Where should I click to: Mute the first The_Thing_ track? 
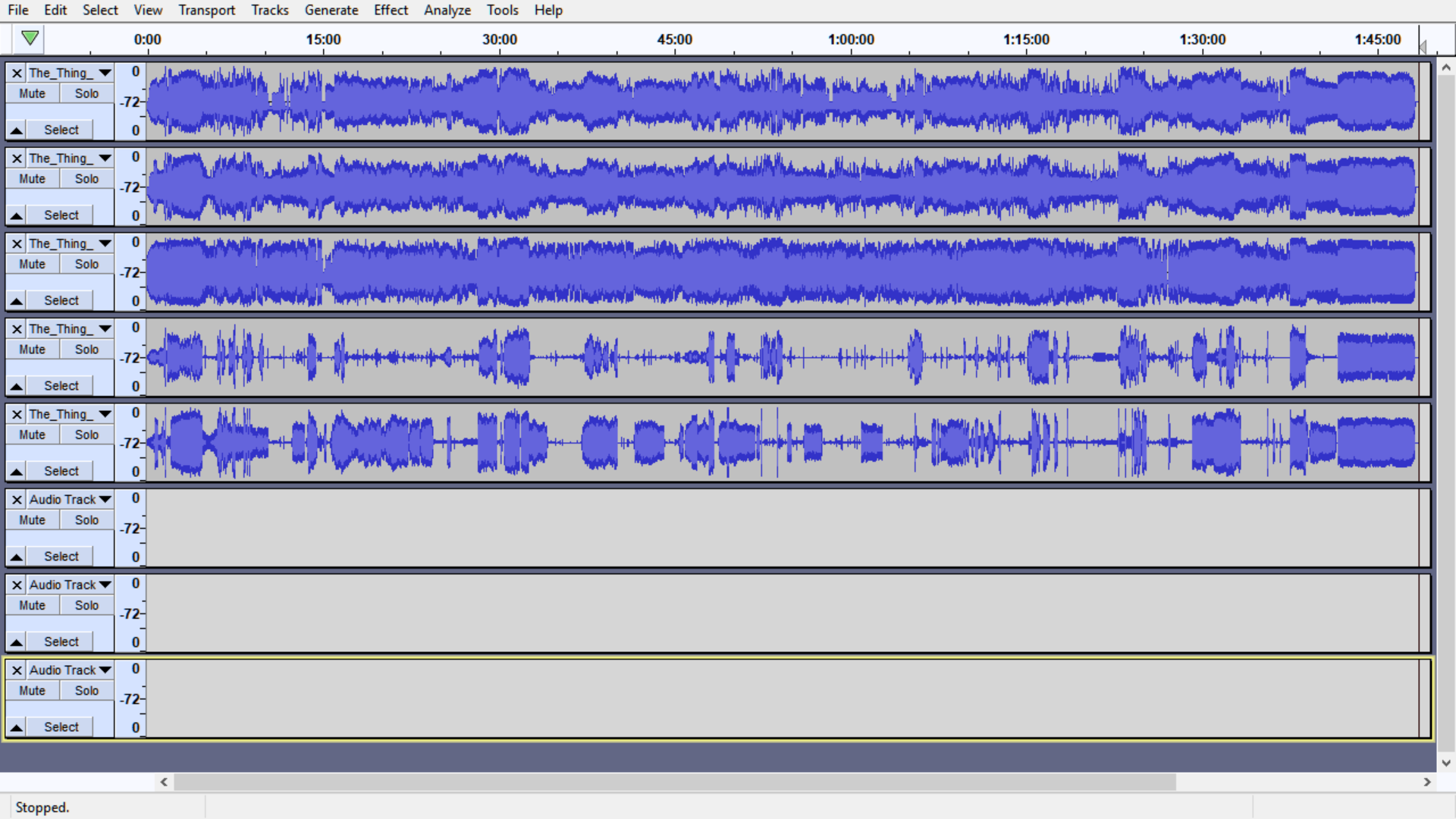point(33,94)
